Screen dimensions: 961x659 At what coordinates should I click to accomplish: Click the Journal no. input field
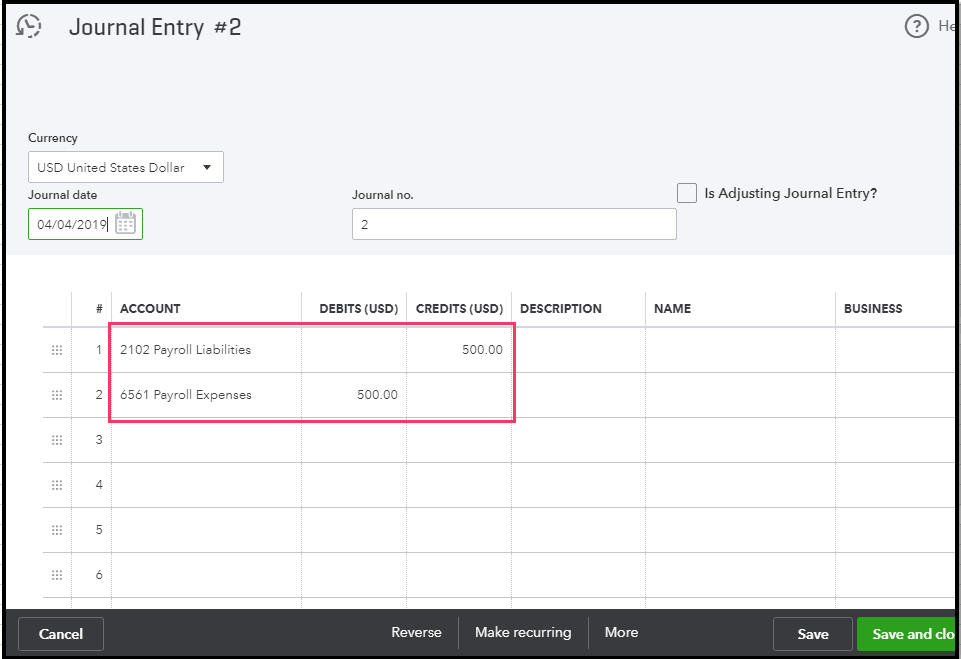pos(514,224)
